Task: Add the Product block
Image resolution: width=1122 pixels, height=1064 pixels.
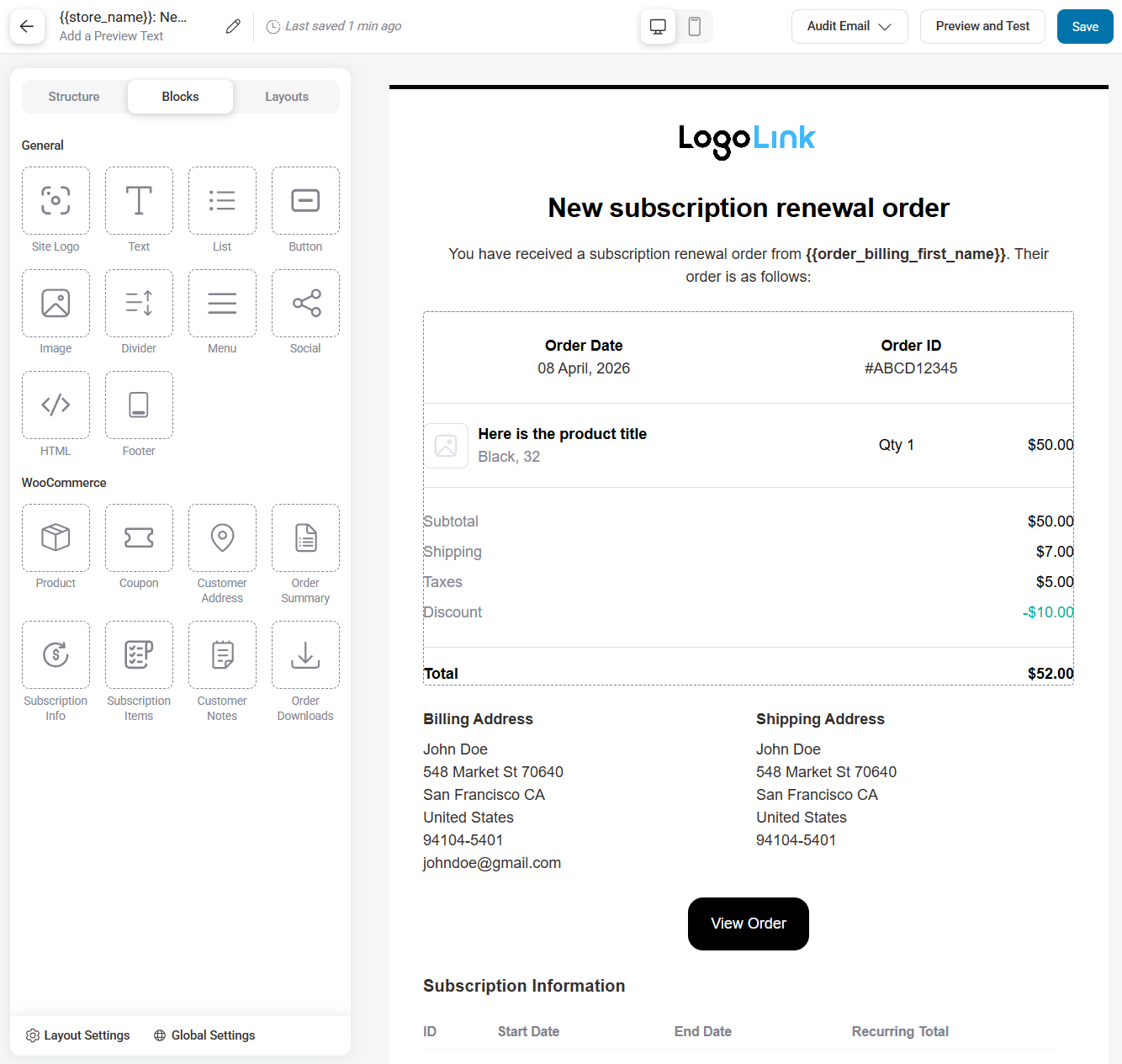Action: 56,537
